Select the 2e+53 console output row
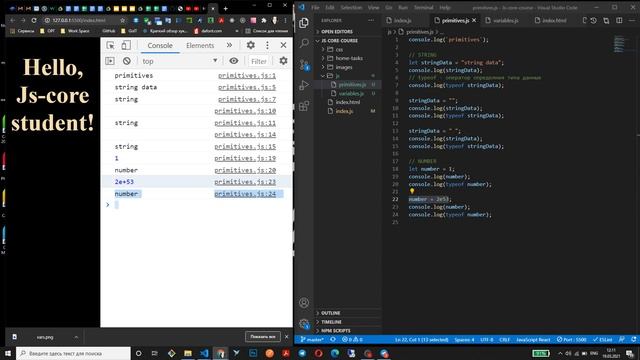640x360 pixels. pos(197,182)
